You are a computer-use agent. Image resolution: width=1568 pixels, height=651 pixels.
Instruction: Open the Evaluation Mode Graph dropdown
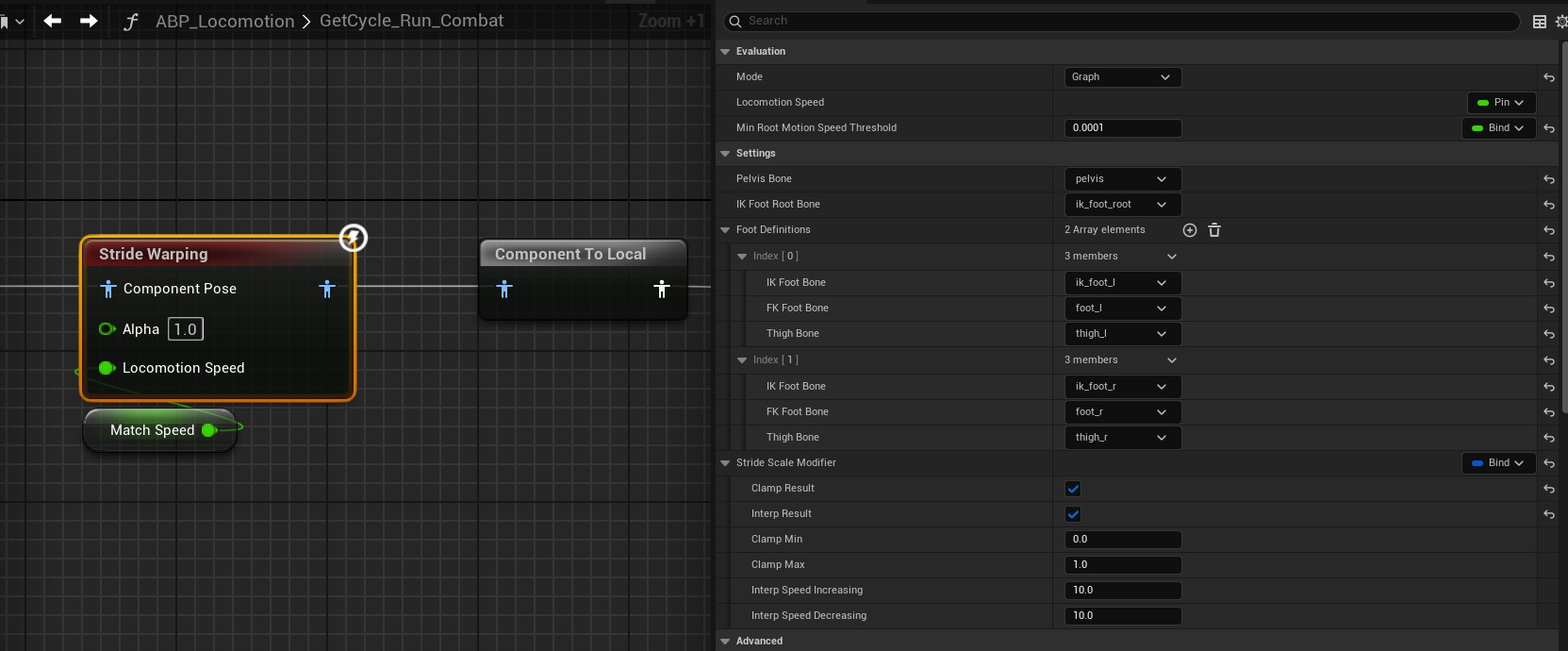[x=1122, y=77]
